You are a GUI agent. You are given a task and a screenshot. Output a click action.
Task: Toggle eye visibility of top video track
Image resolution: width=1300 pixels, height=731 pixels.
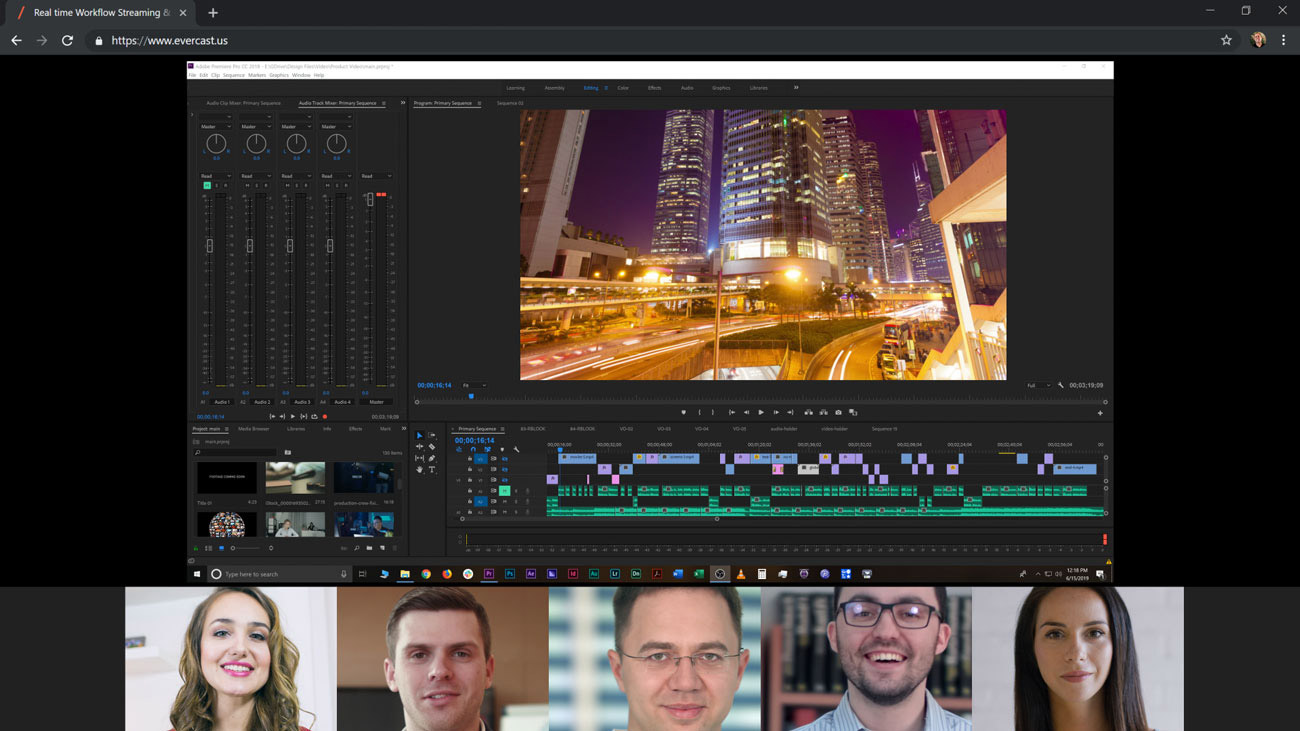tap(505, 459)
